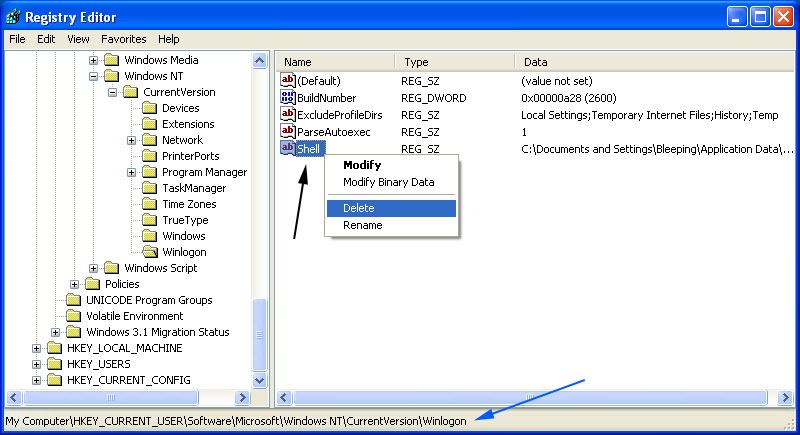Expand the HKEY_LOCAL_MACHINE hive
Image resolution: width=800 pixels, height=435 pixels.
click(x=36, y=348)
